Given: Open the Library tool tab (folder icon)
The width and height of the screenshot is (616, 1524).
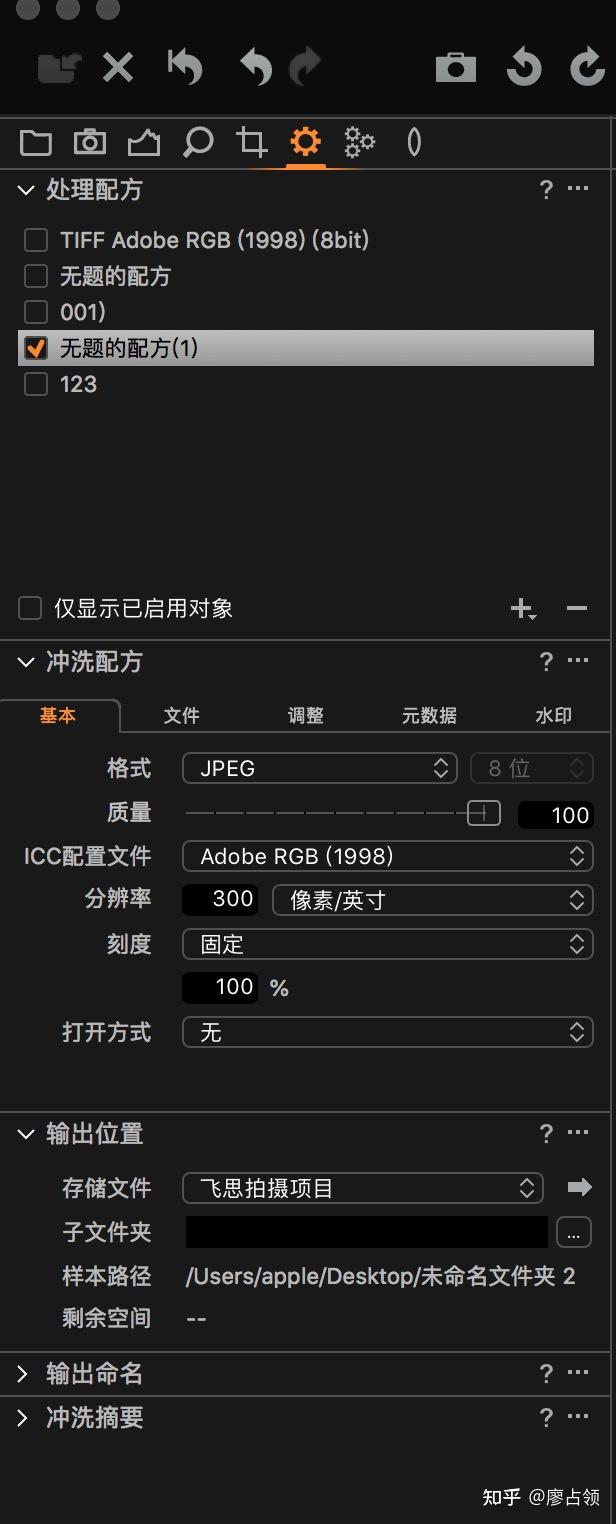Looking at the screenshot, I should click(35, 142).
